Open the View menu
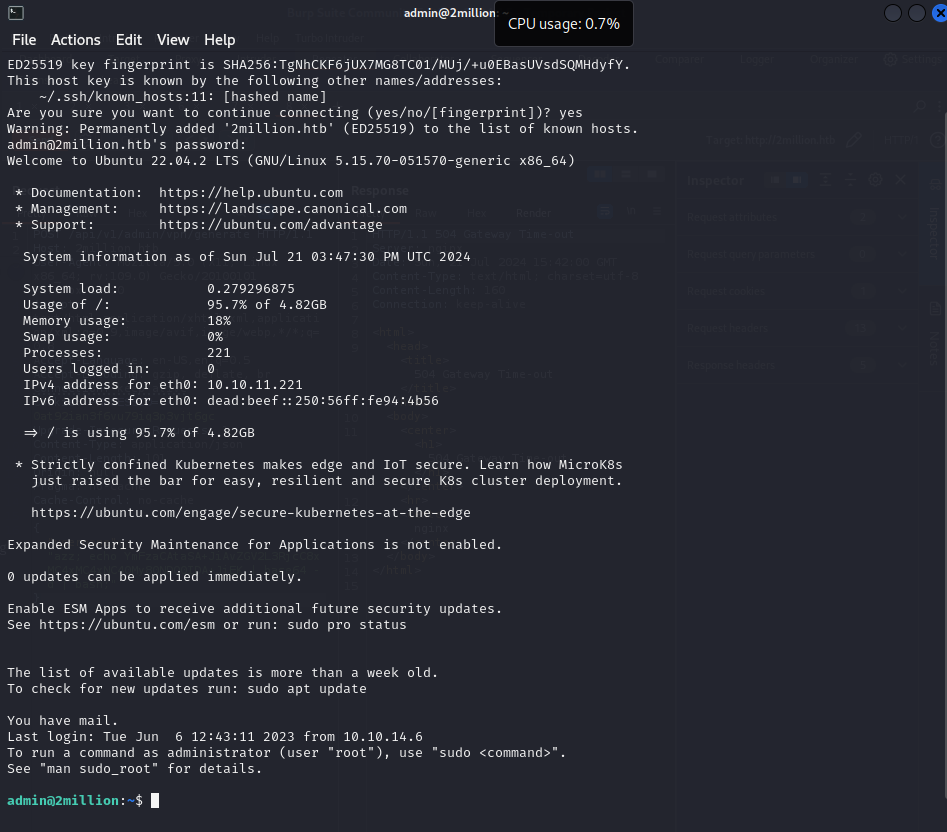The height and width of the screenshot is (832, 947). click(x=173, y=40)
